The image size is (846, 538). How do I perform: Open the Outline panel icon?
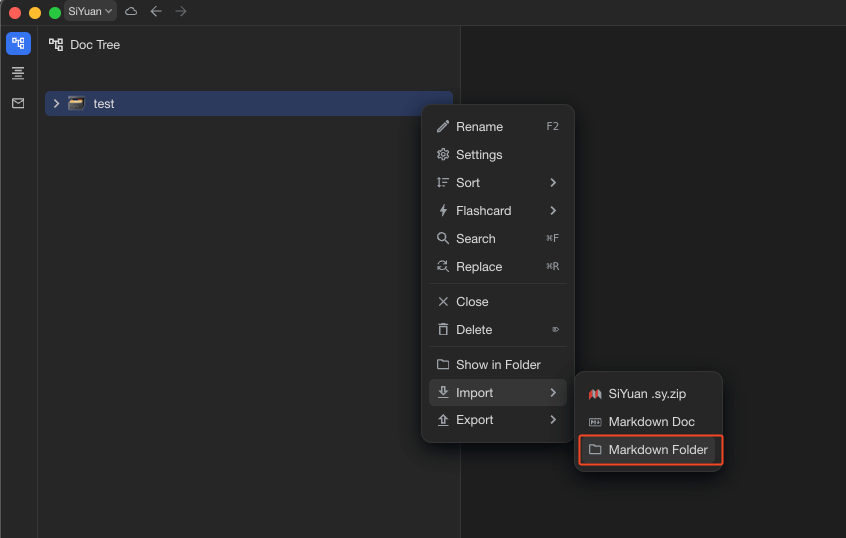pyautogui.click(x=18, y=73)
